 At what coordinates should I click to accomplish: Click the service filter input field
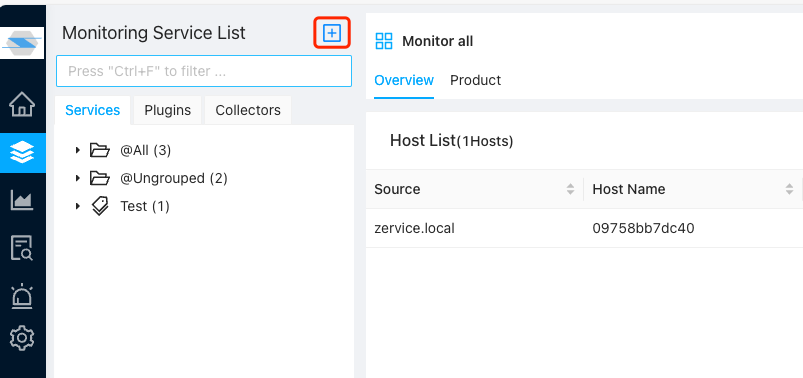coord(204,71)
